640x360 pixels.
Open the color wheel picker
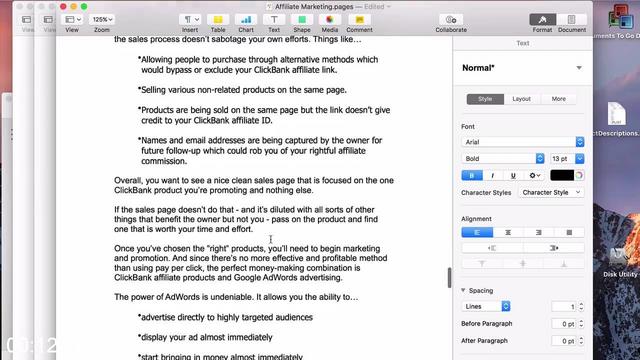click(579, 176)
